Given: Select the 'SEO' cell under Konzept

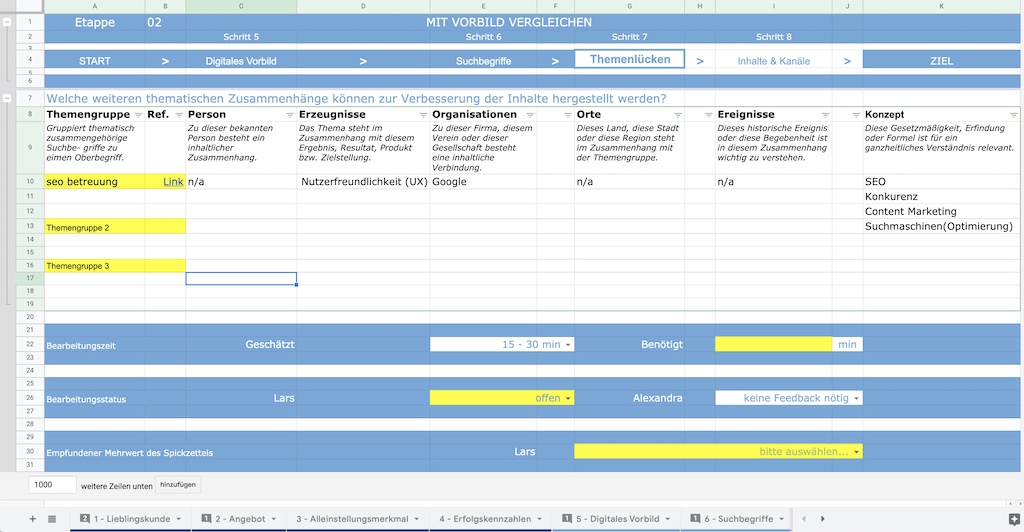Looking at the screenshot, I should (941, 181).
